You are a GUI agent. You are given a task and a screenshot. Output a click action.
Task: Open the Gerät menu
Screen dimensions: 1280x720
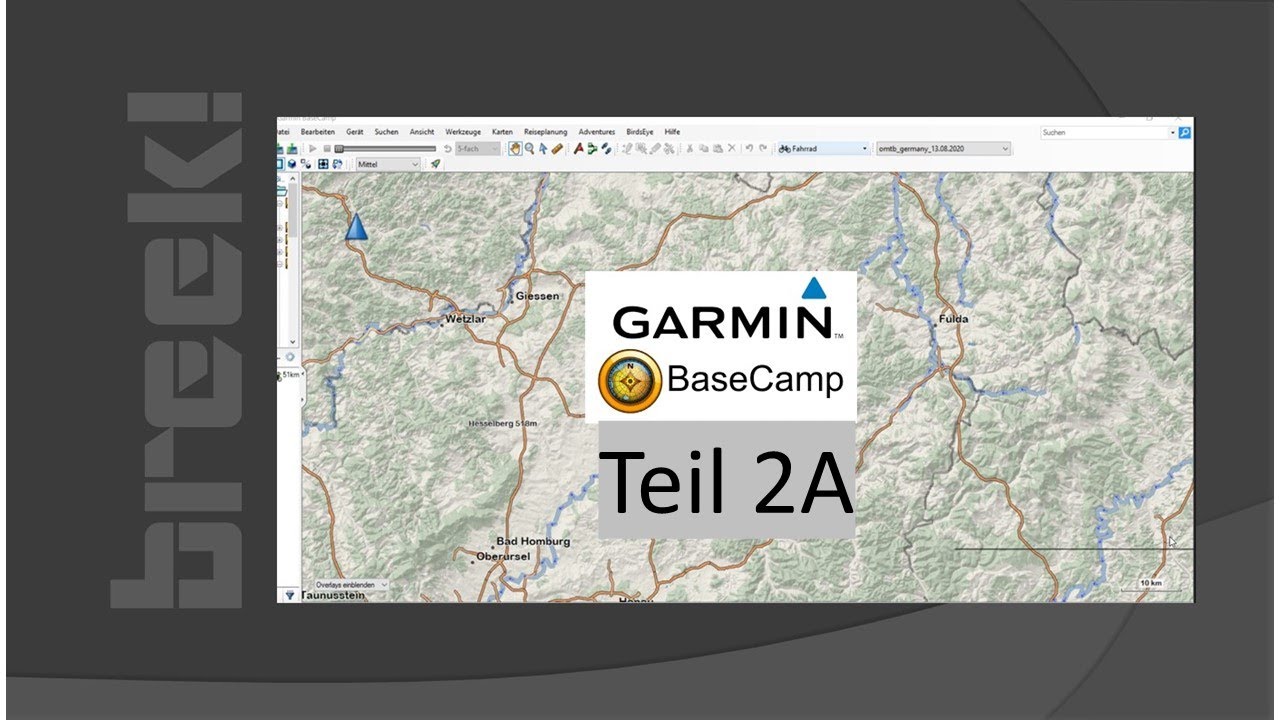tap(355, 132)
